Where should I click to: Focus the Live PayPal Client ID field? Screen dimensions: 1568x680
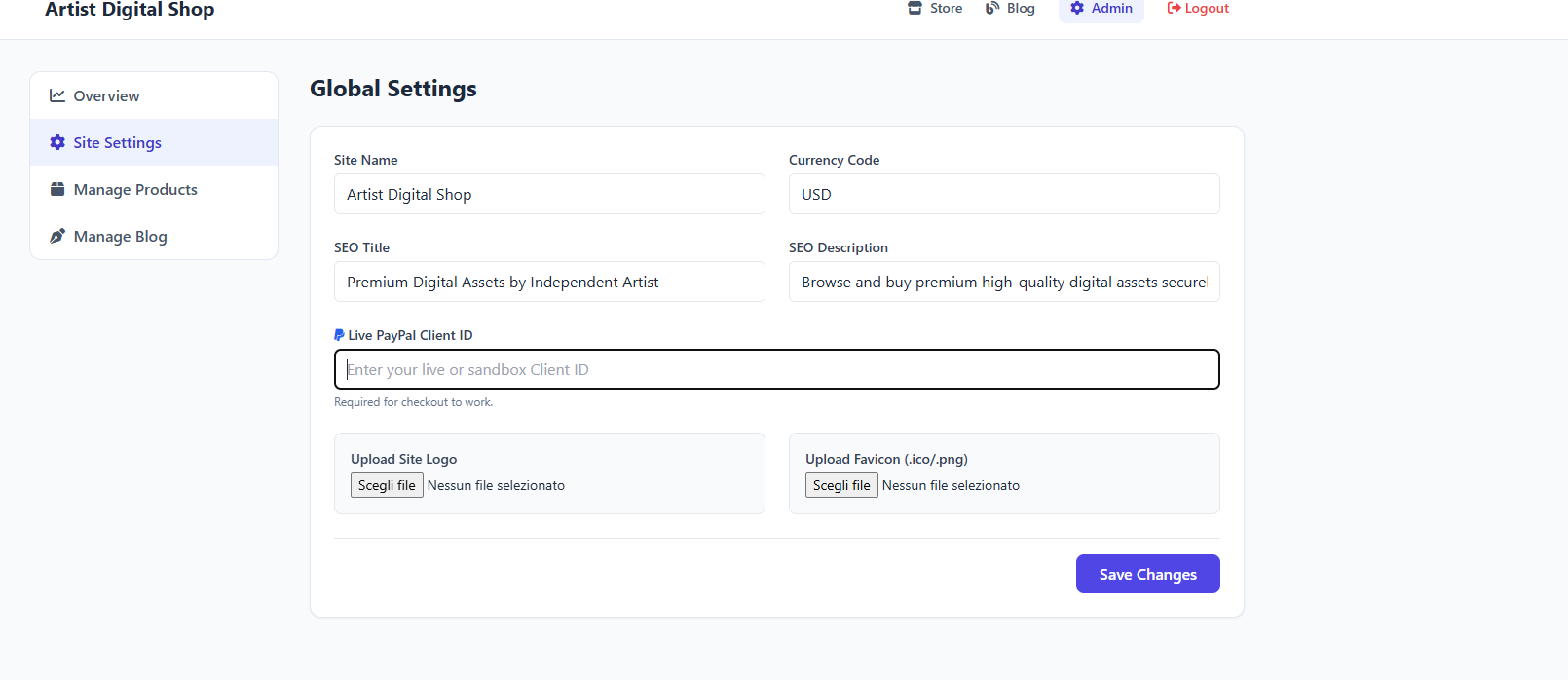point(777,369)
